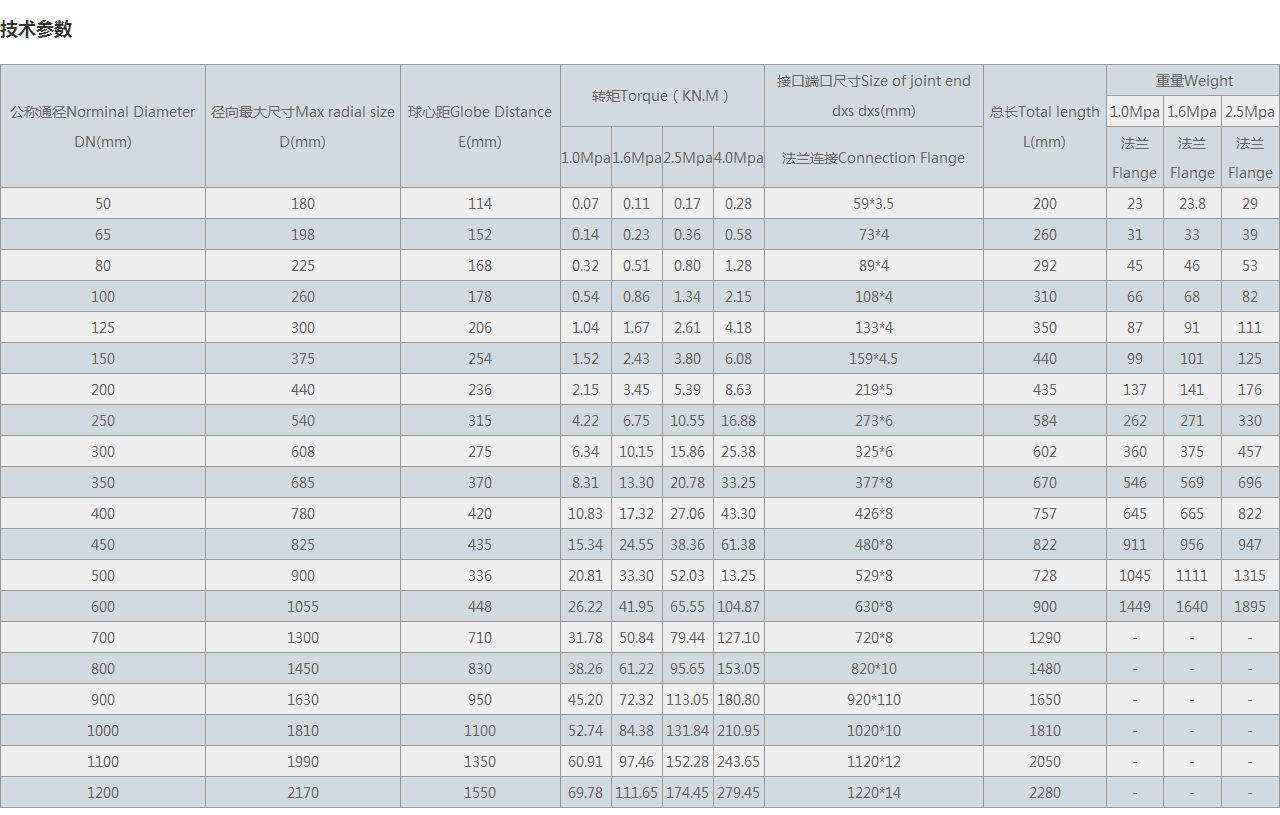Click the Total length L(mm) column header

[1045, 126]
